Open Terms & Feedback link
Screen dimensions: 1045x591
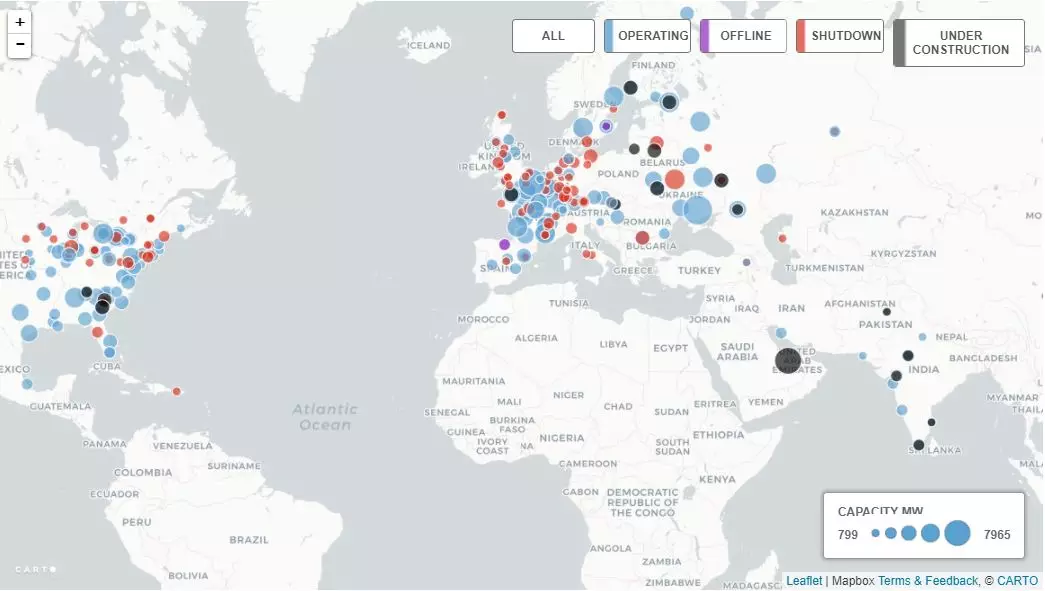click(x=928, y=581)
